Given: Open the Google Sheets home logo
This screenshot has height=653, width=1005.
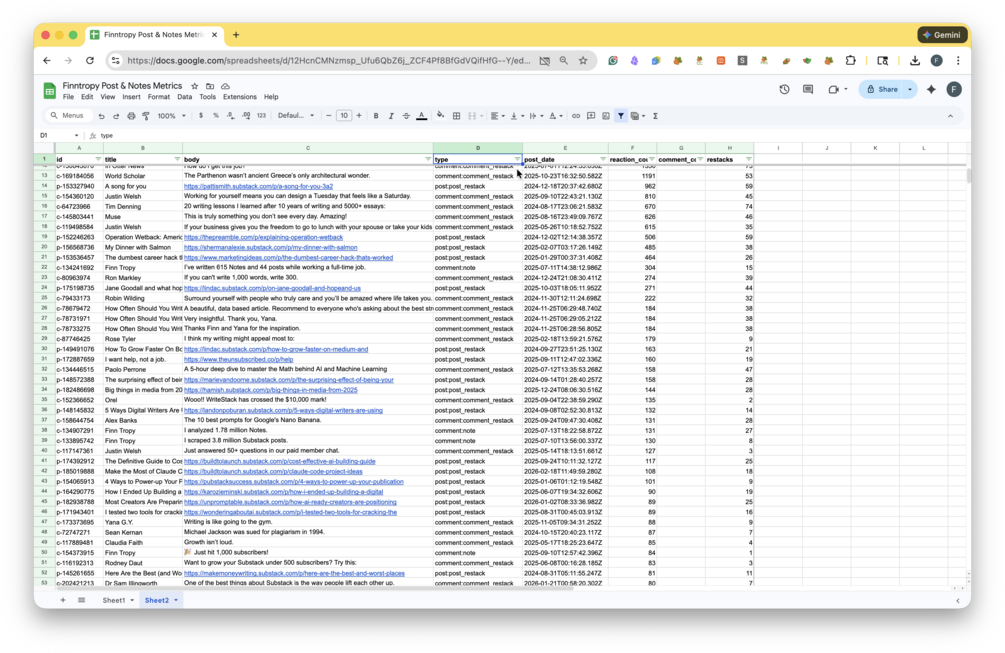Looking at the screenshot, I should [49, 90].
